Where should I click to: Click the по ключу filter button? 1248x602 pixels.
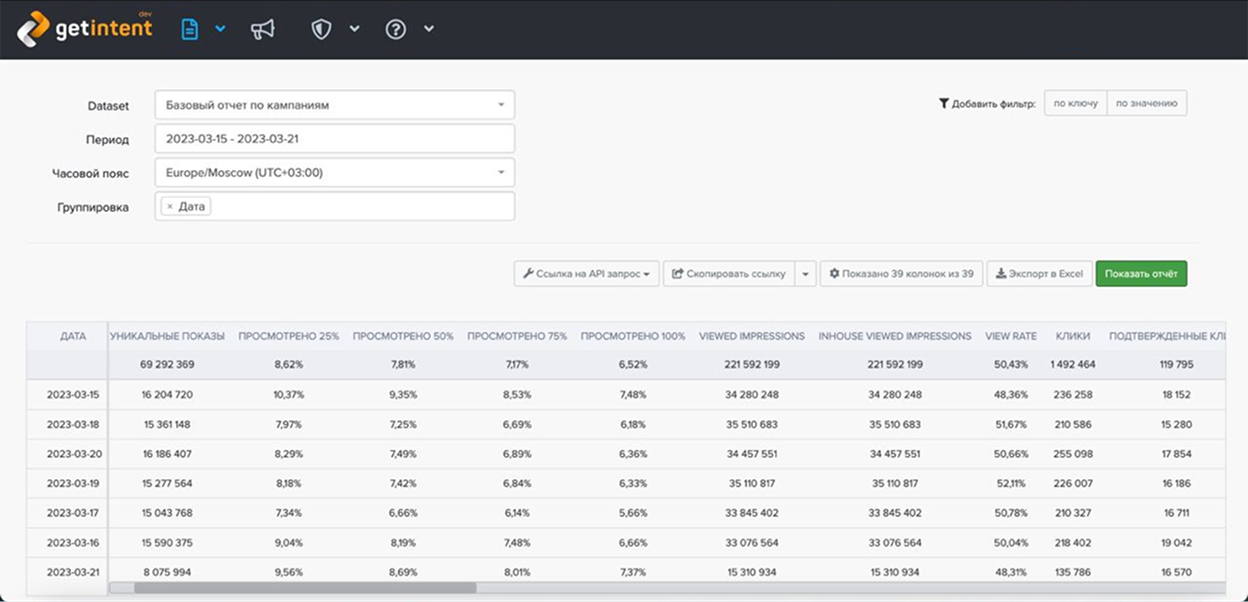(1076, 103)
